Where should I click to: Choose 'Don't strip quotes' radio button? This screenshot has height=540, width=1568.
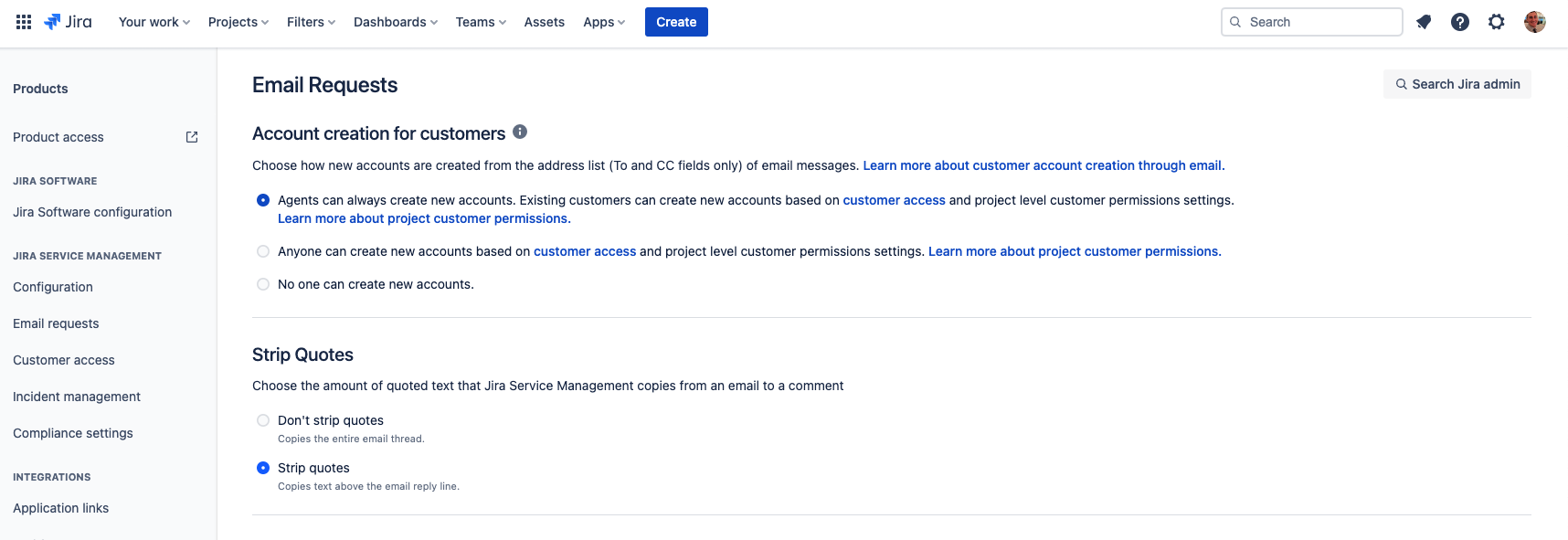[263, 420]
